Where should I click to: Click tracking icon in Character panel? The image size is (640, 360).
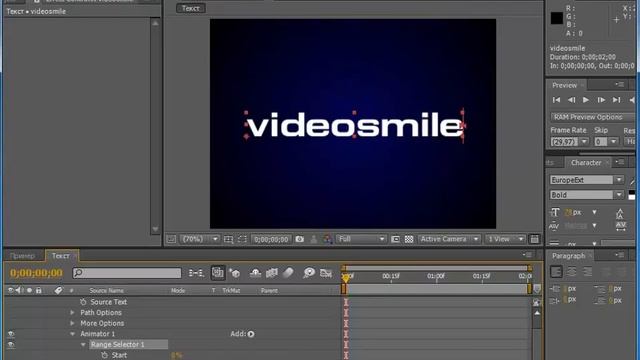[621, 226]
